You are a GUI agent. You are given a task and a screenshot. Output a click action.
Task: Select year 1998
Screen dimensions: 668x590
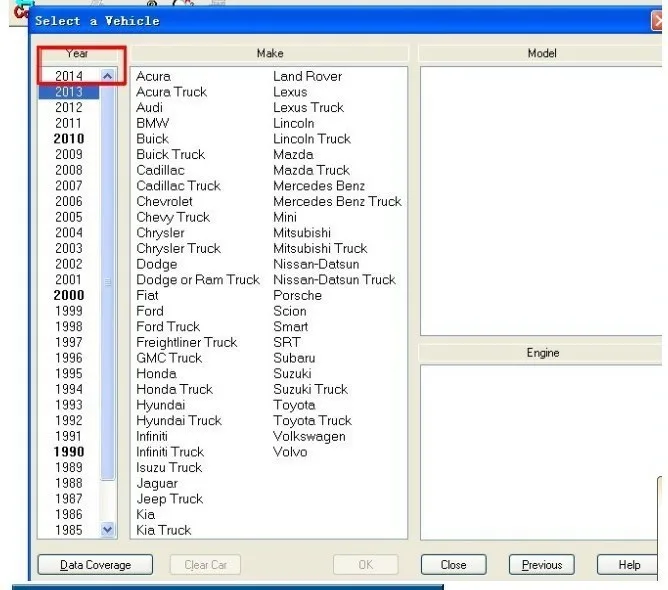(69, 326)
